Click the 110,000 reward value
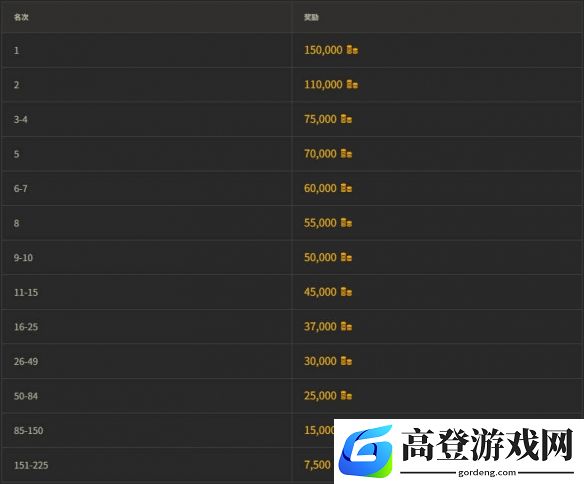The image size is (584, 484). pos(323,85)
